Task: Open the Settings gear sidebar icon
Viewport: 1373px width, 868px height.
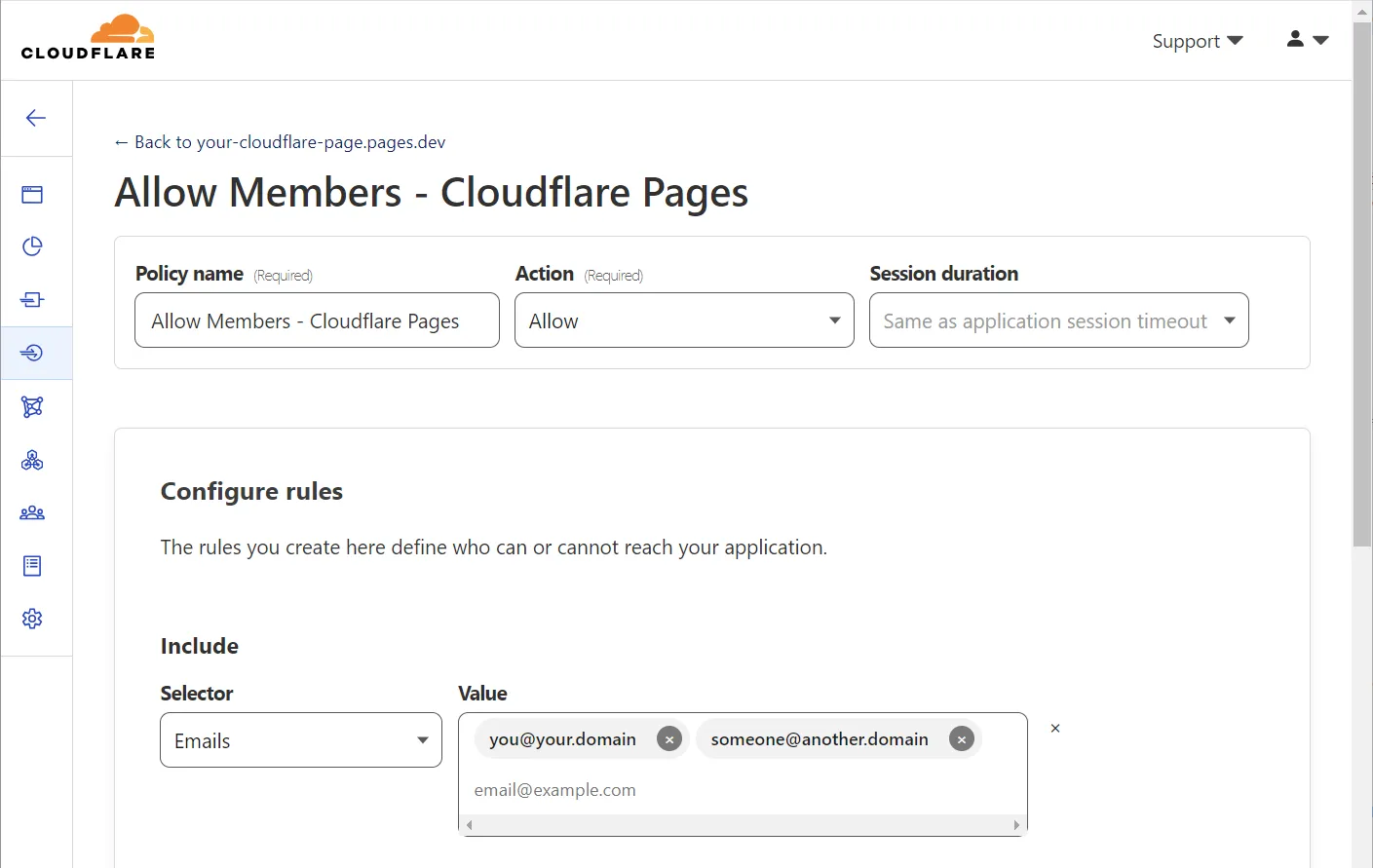Action: (32, 619)
